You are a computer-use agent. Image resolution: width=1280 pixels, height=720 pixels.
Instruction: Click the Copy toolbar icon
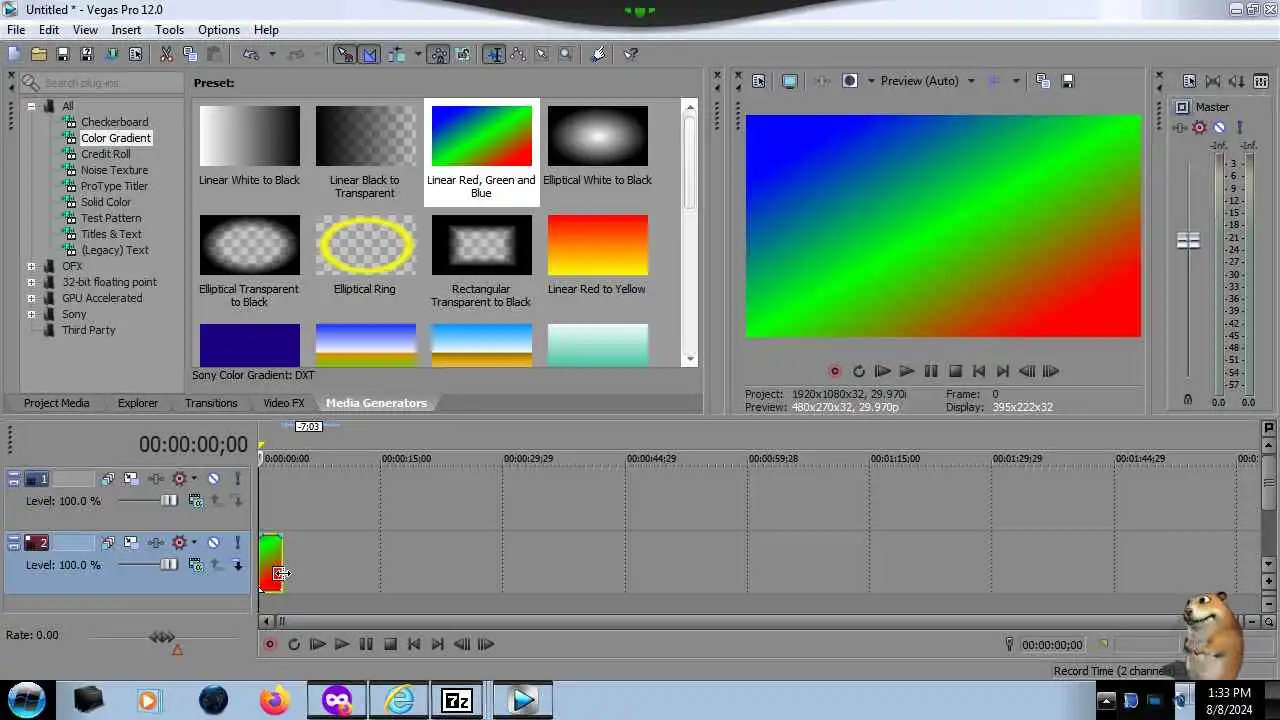[x=190, y=54]
